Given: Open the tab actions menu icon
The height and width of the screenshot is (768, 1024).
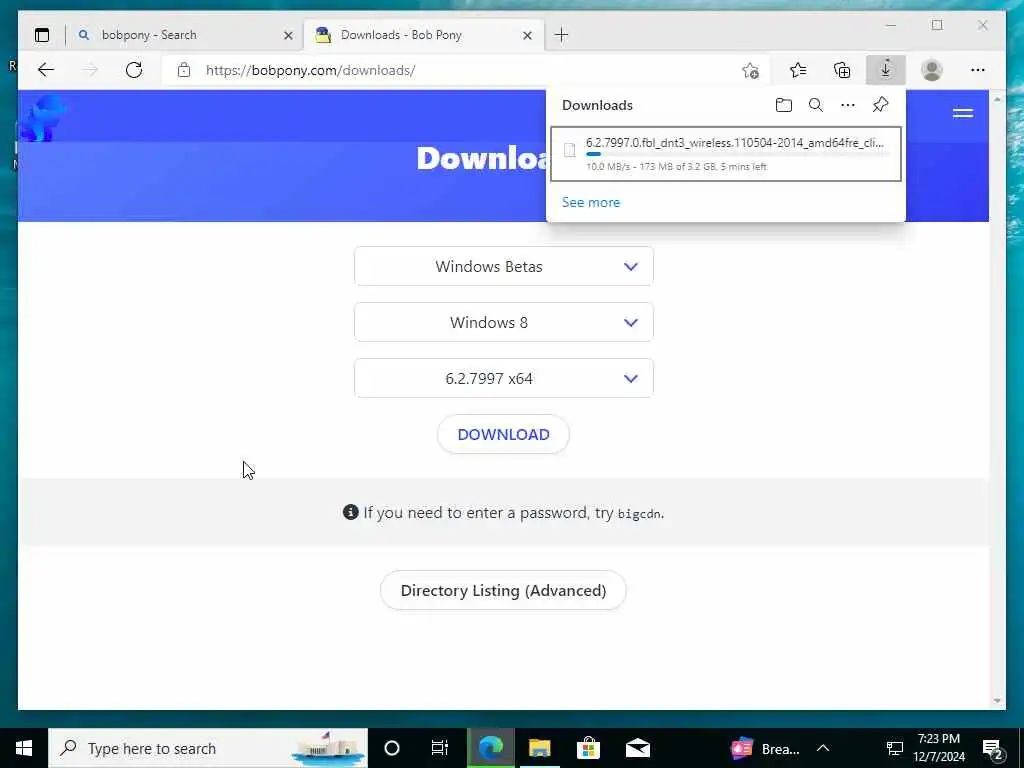Looking at the screenshot, I should (42, 35).
